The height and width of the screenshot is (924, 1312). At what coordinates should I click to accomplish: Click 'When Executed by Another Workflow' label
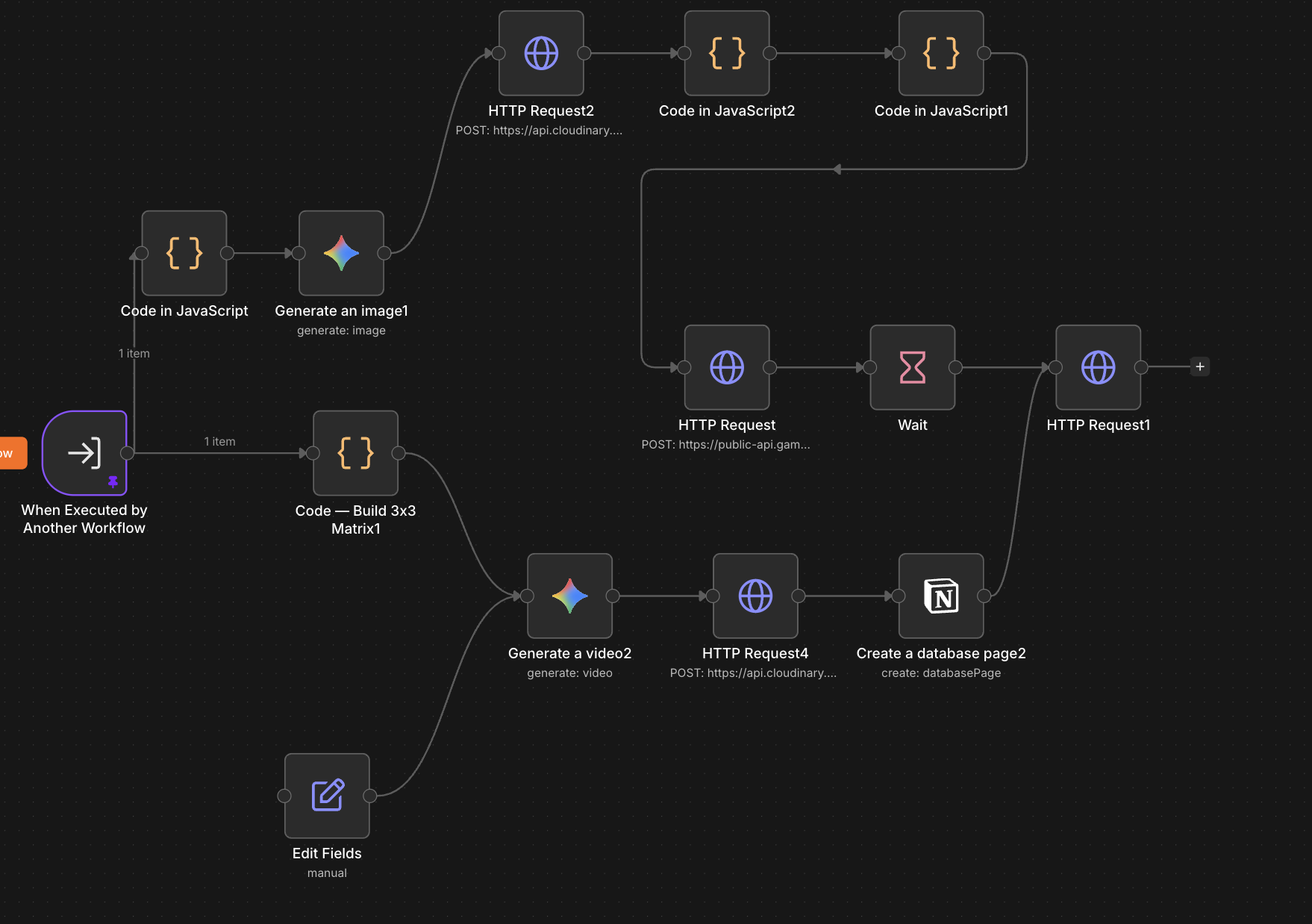point(84,519)
